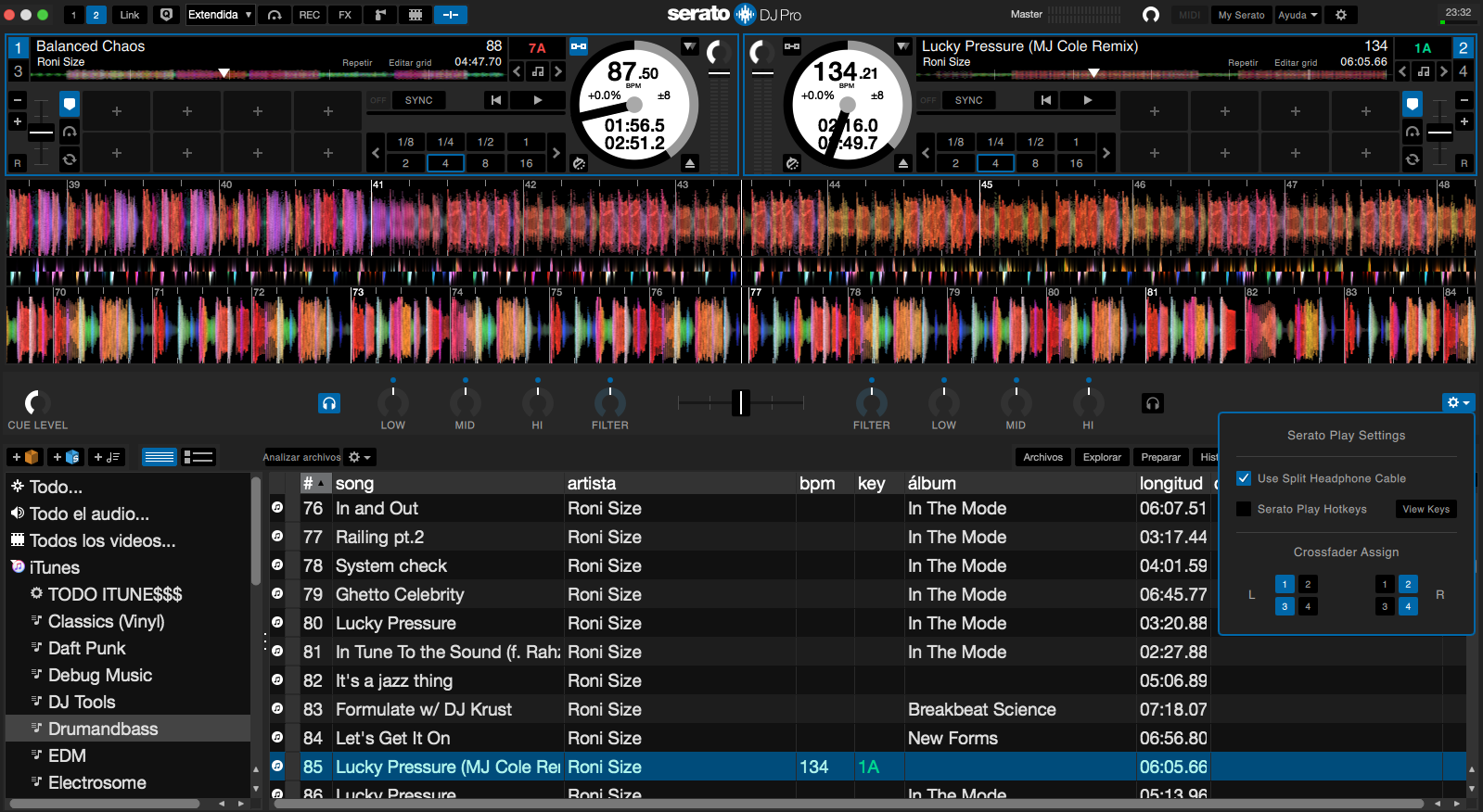Sort library by the # column
This screenshot has width=1483, height=812.
tap(314, 483)
